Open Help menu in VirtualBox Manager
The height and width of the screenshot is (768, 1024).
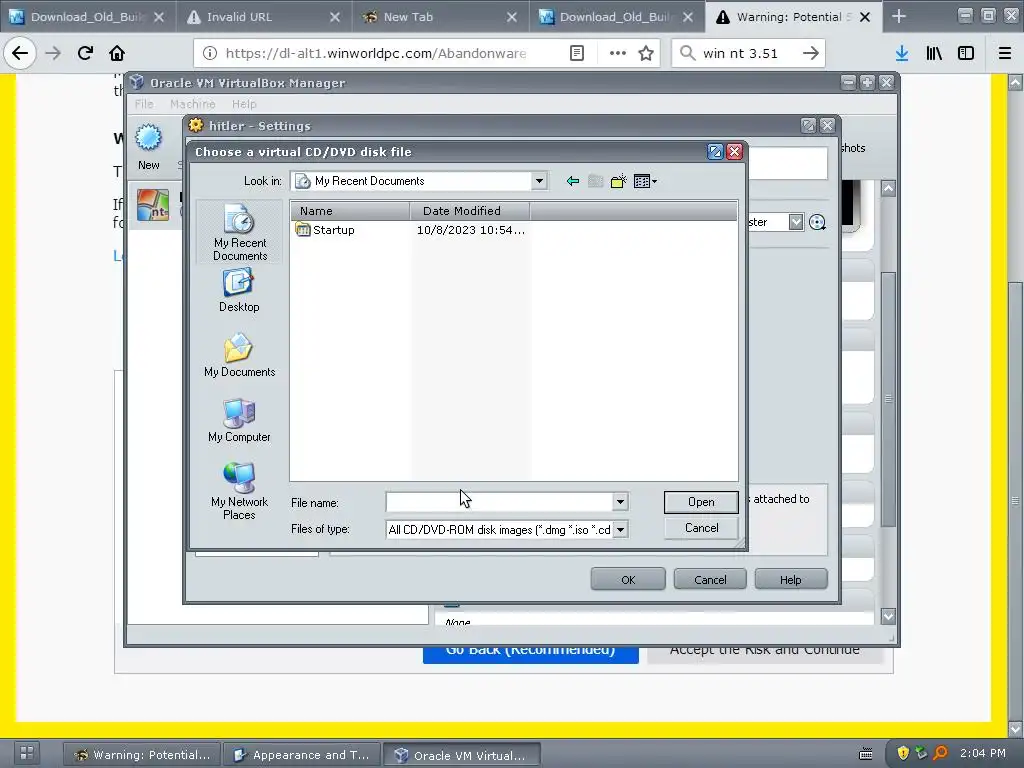point(244,104)
